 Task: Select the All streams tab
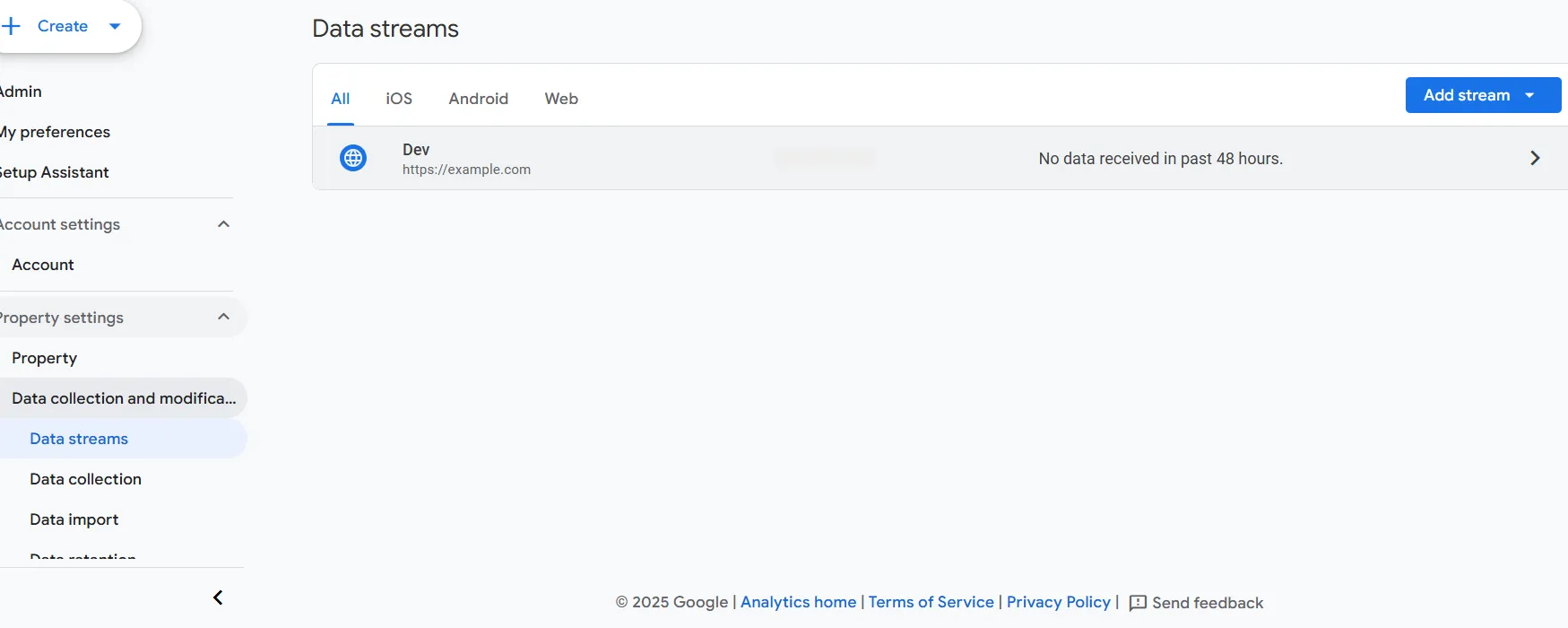click(341, 99)
